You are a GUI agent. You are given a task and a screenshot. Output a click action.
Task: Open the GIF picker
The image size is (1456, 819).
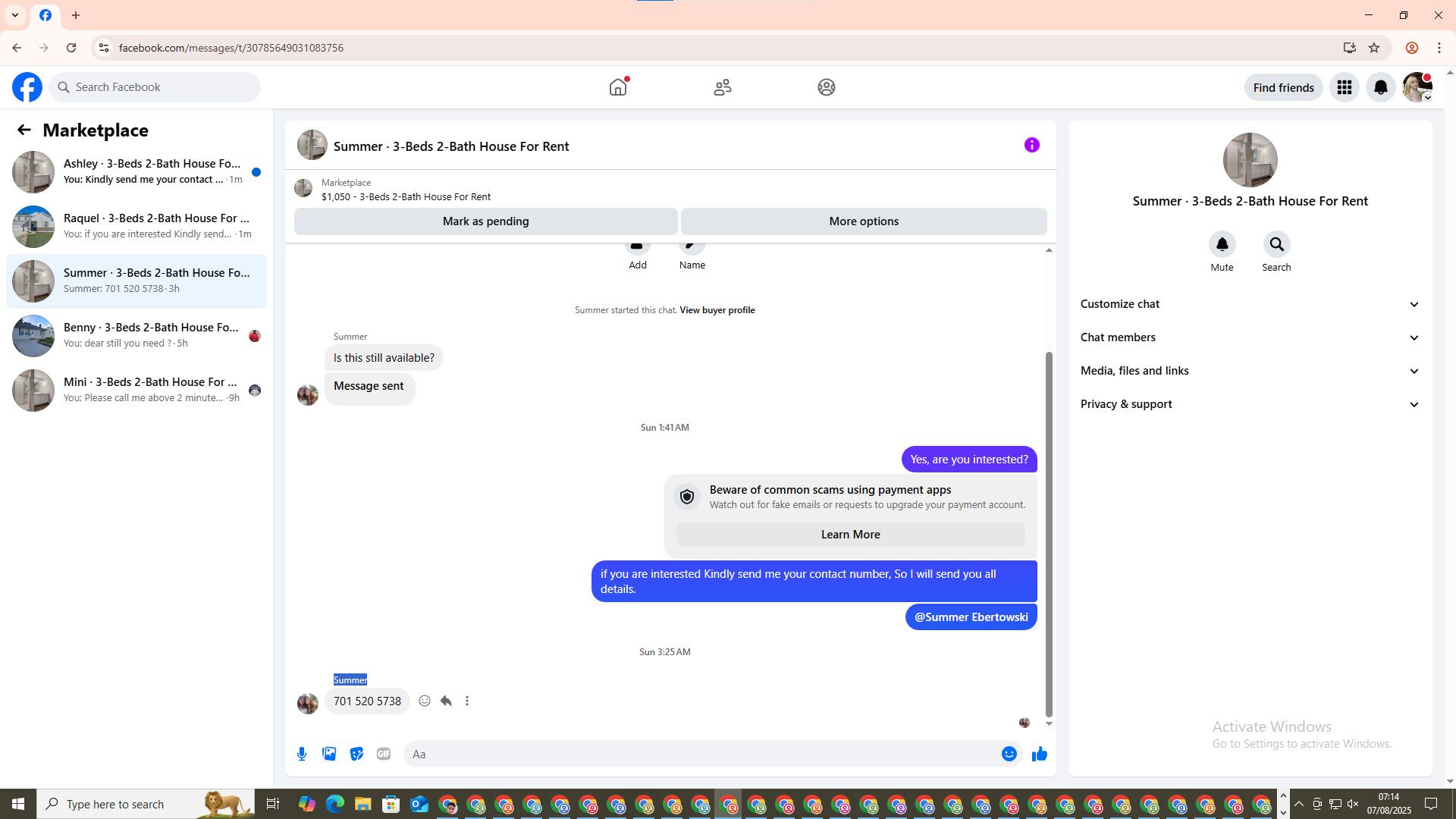[x=384, y=754]
